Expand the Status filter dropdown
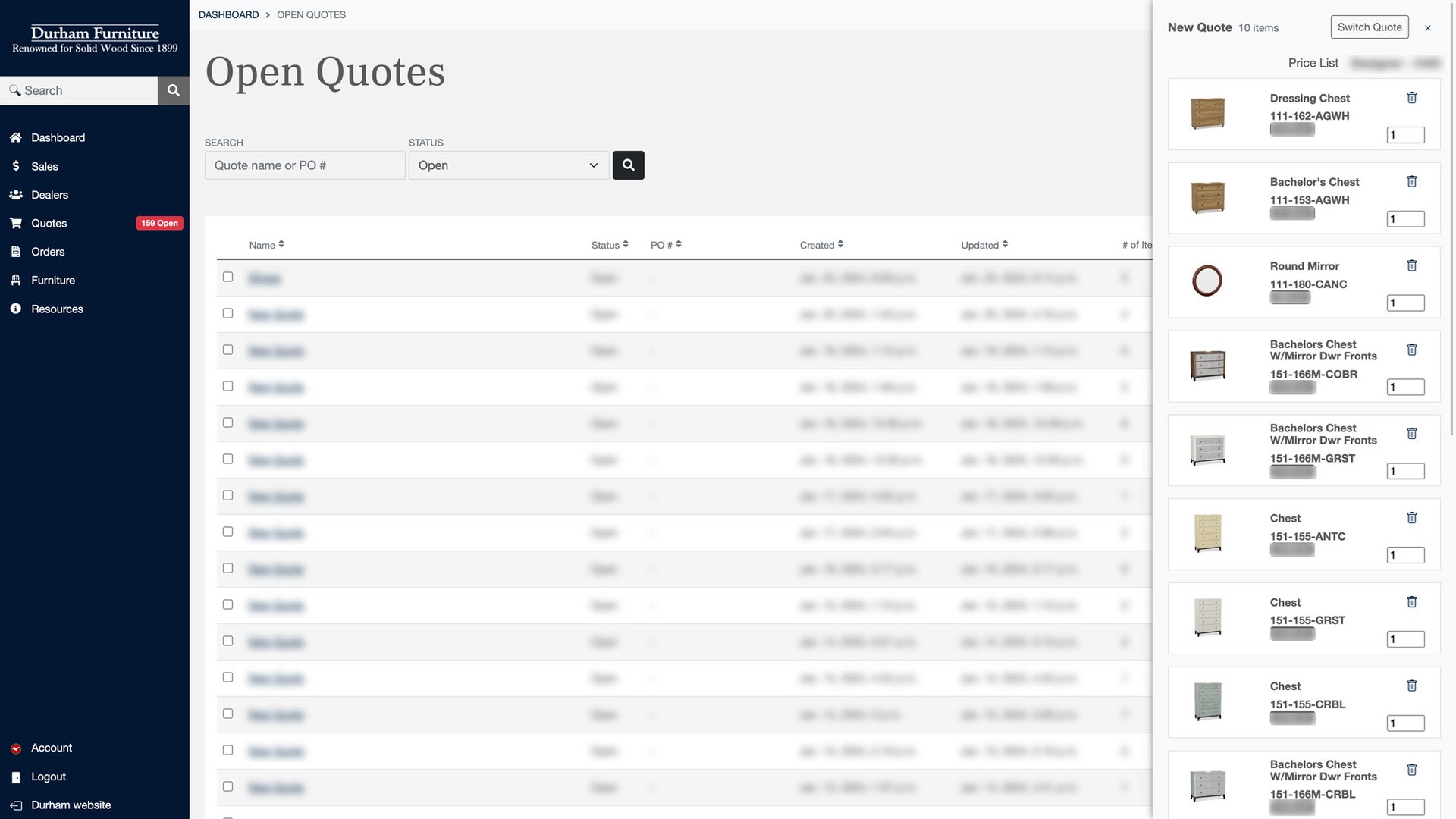1456x819 pixels. click(505, 165)
